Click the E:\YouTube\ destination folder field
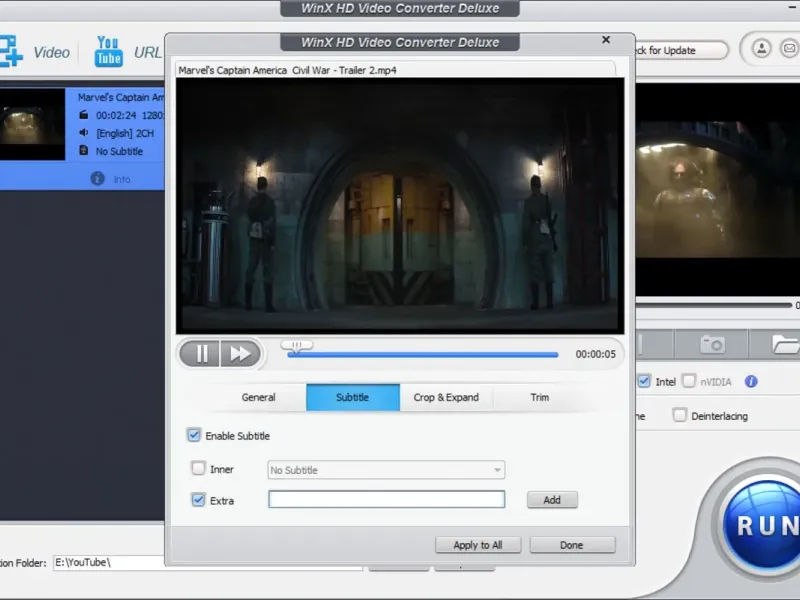 [x=208, y=563]
